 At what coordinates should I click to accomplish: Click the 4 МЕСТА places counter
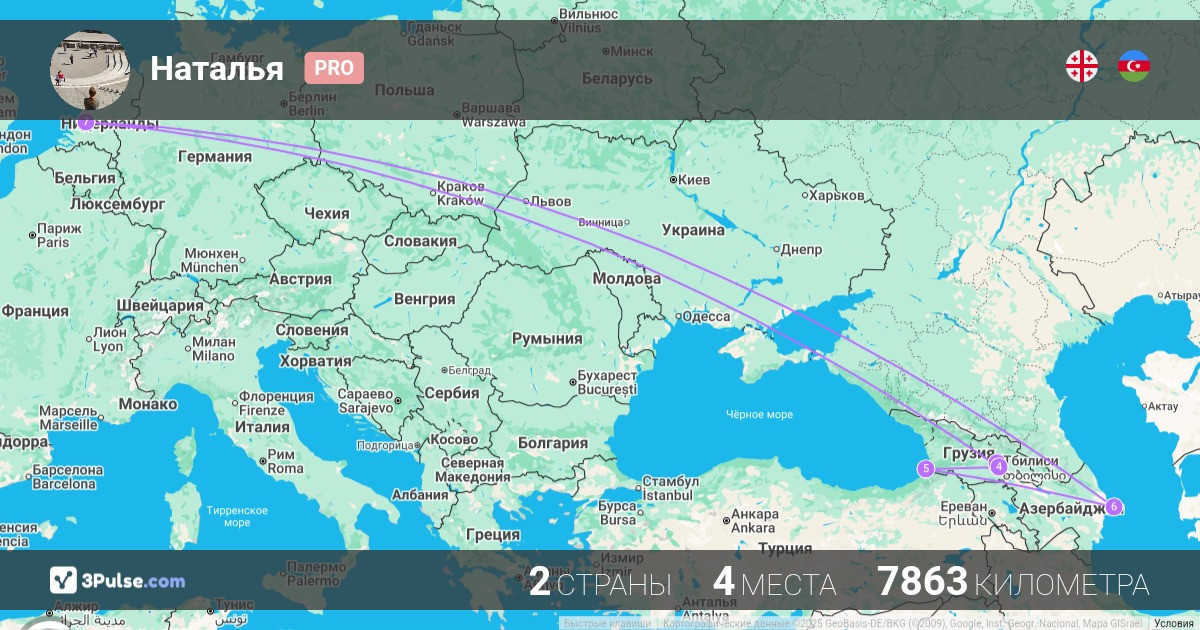point(774,582)
